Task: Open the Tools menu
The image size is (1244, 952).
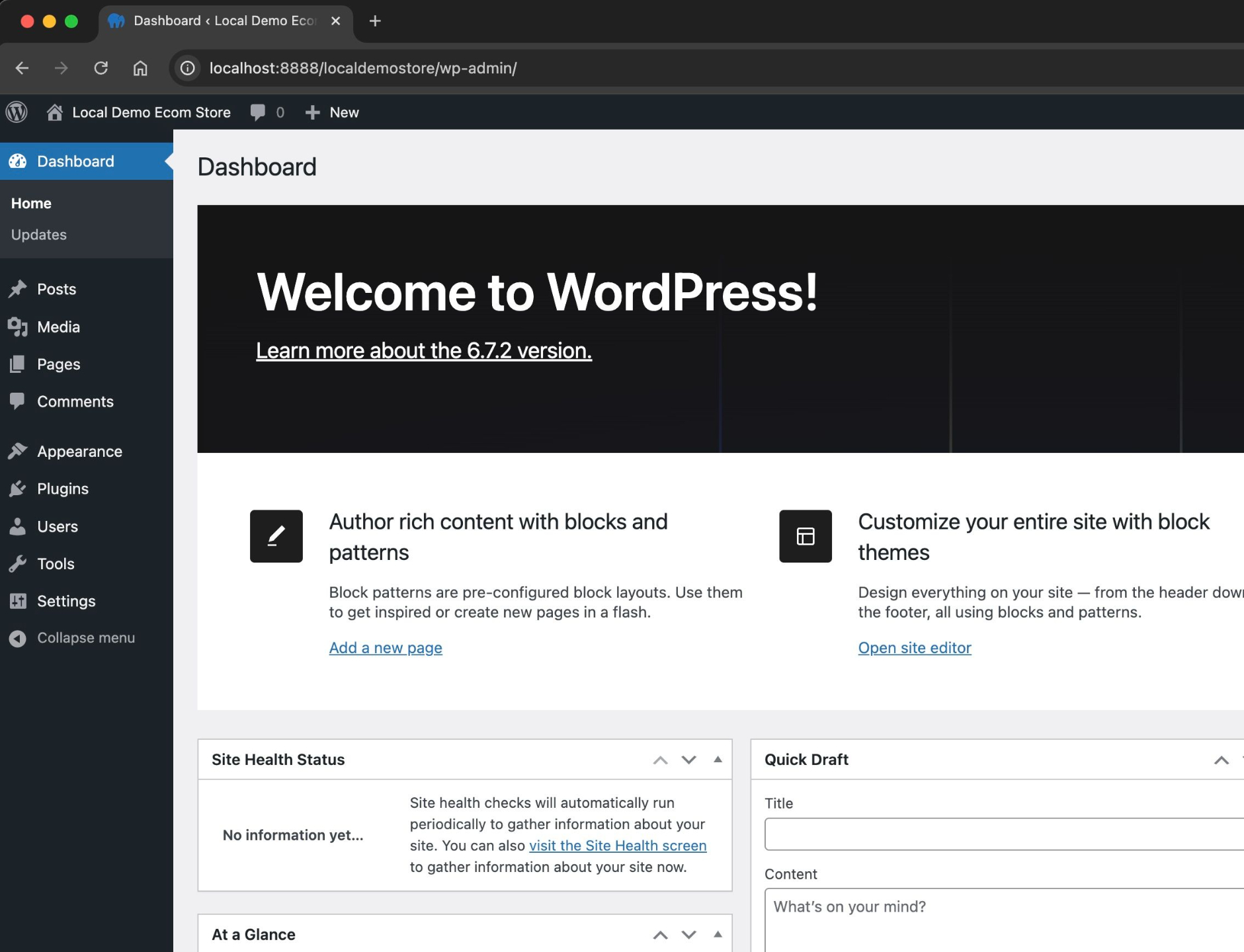Action: 87,564
